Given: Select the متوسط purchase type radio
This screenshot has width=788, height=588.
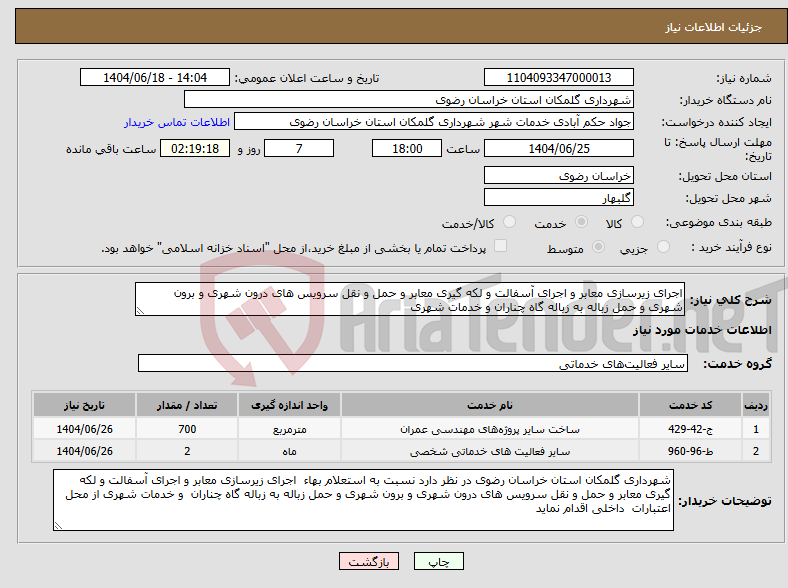Looking at the screenshot, I should (599, 246).
